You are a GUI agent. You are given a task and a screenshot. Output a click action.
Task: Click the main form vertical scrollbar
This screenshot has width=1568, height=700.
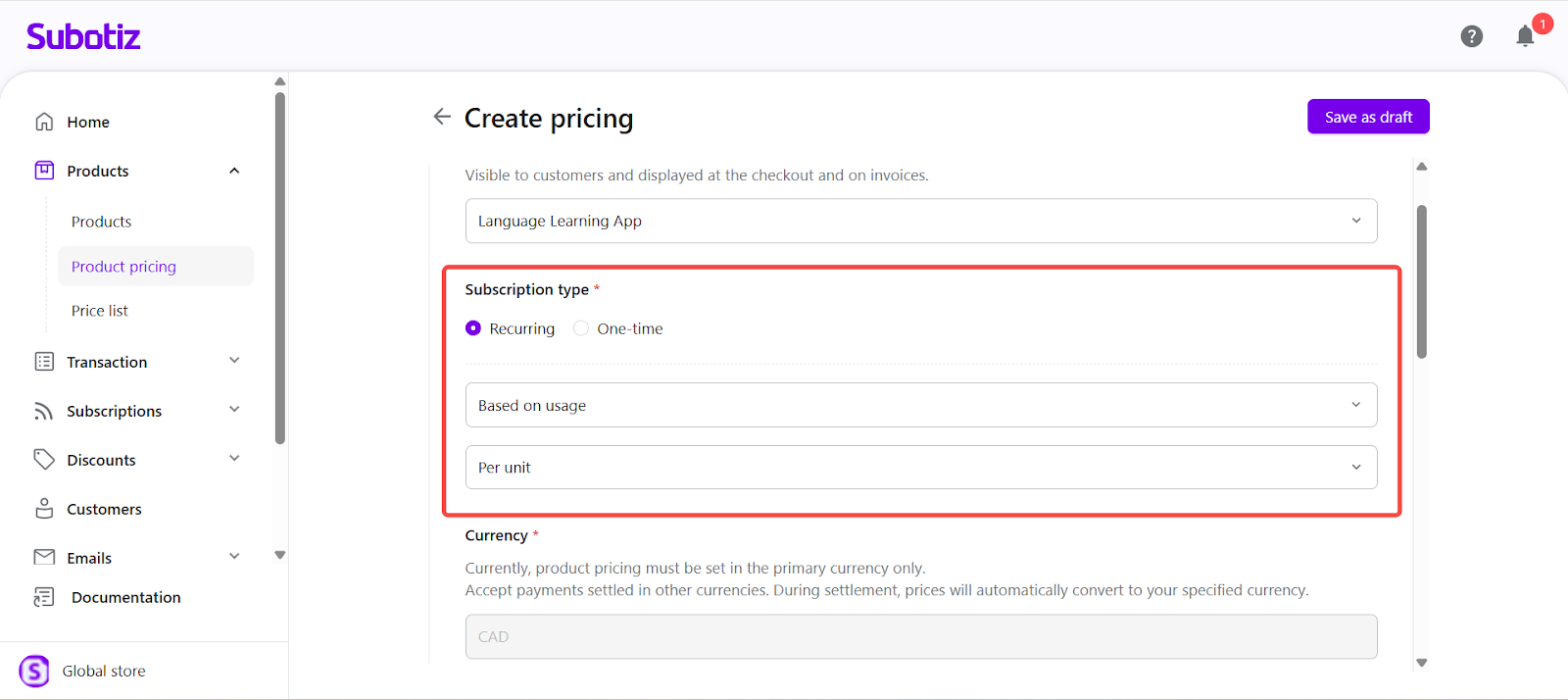coord(1421,282)
